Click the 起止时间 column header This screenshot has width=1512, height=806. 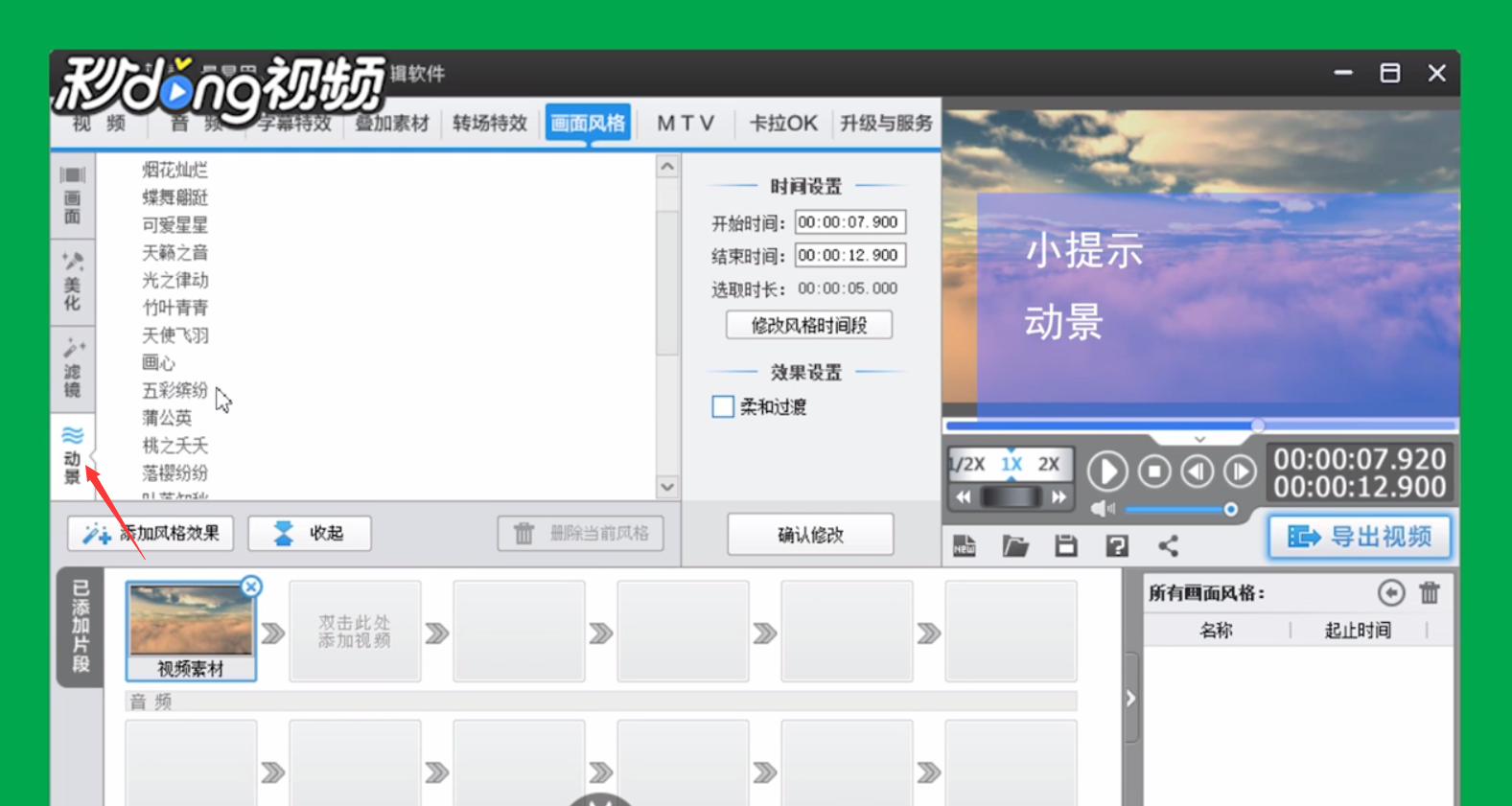click(1358, 631)
